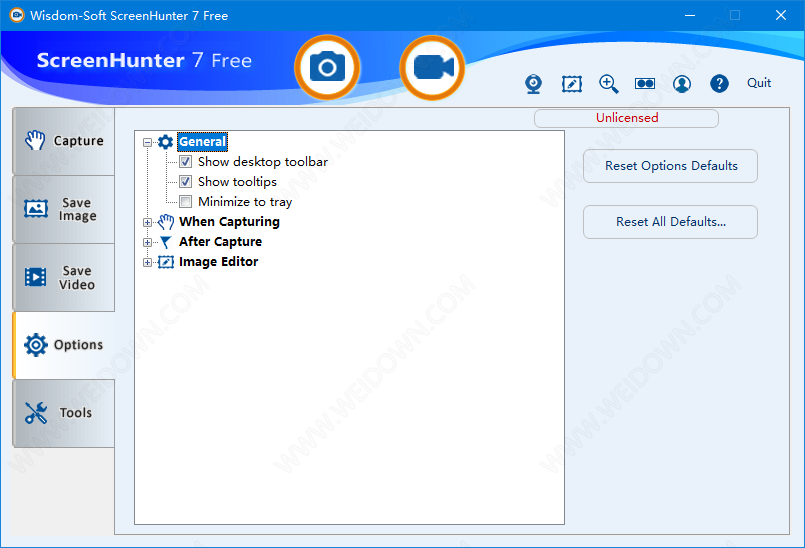Image resolution: width=805 pixels, height=548 pixels.
Task: Switch to the Capture tab
Action: (64, 141)
